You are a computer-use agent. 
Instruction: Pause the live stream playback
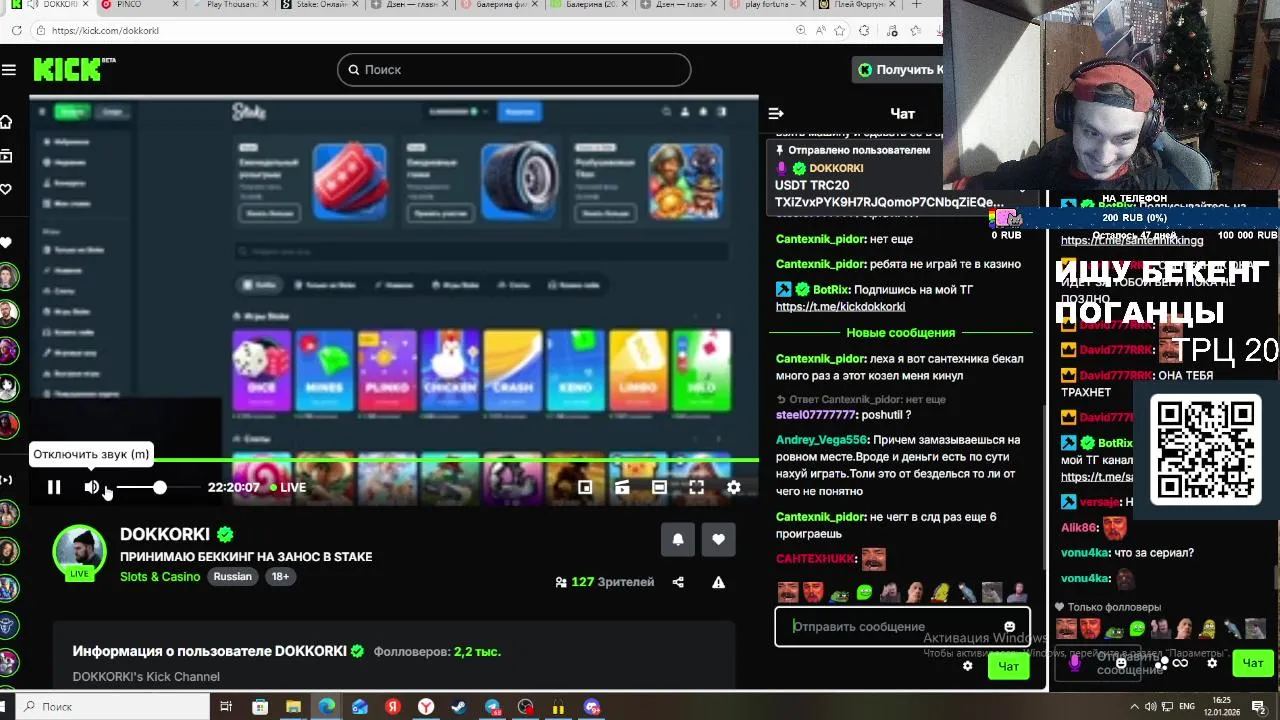tap(54, 487)
